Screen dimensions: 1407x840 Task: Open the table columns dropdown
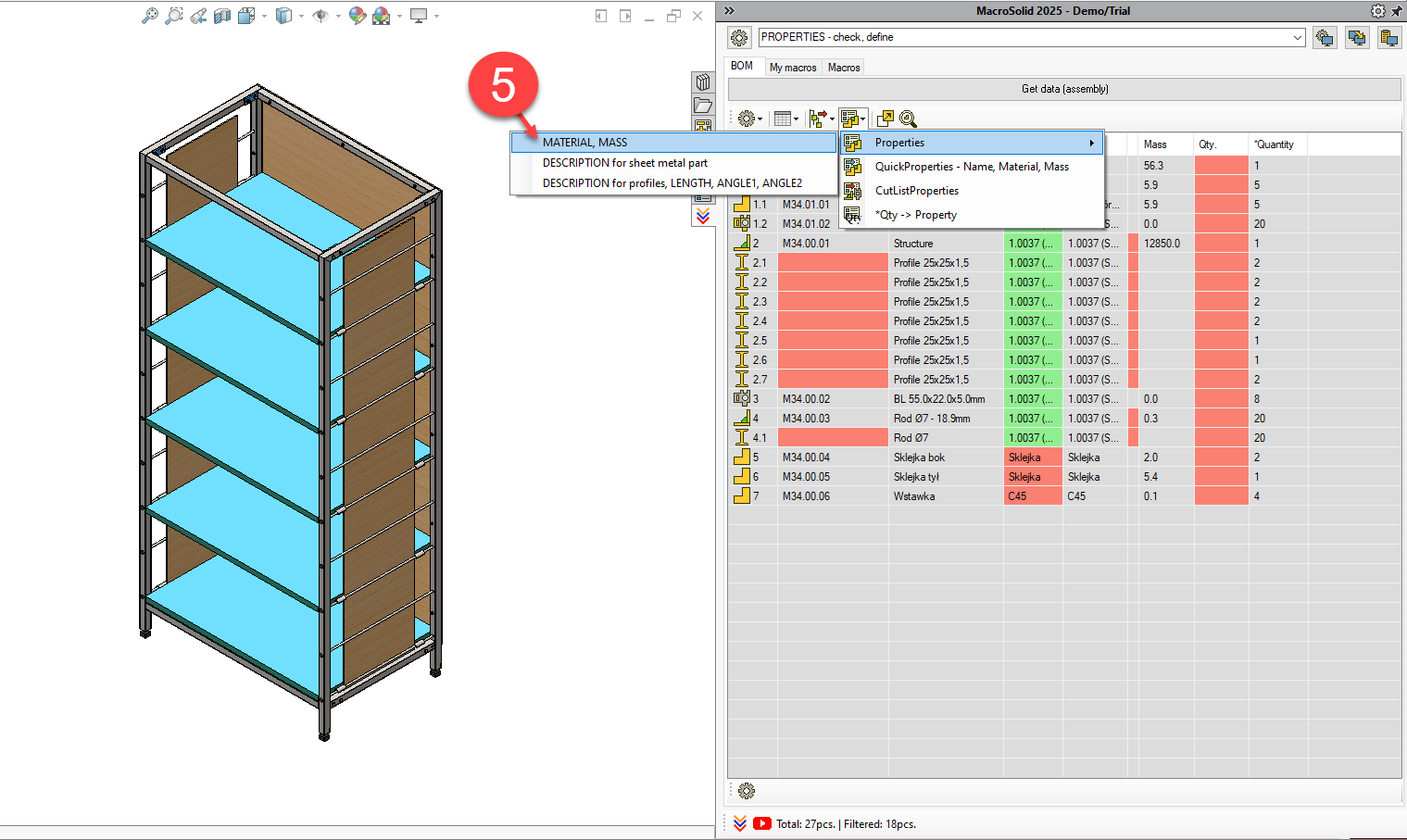click(x=785, y=119)
